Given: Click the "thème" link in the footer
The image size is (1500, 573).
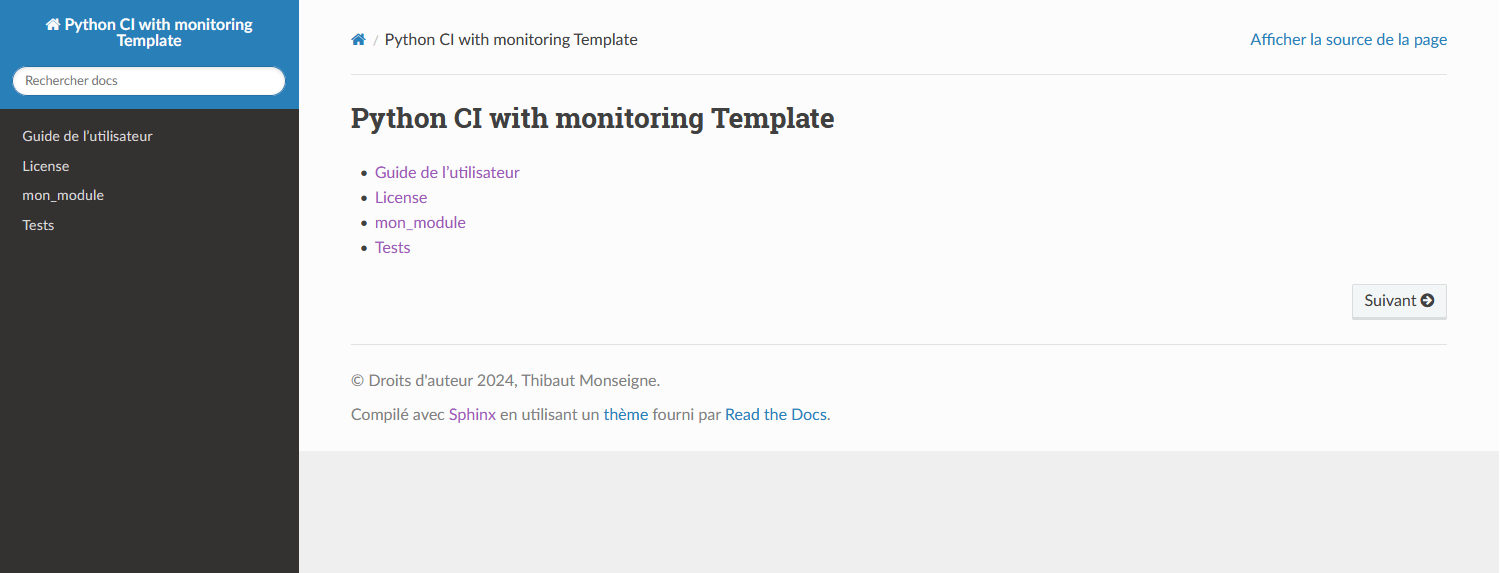Looking at the screenshot, I should [x=626, y=414].
